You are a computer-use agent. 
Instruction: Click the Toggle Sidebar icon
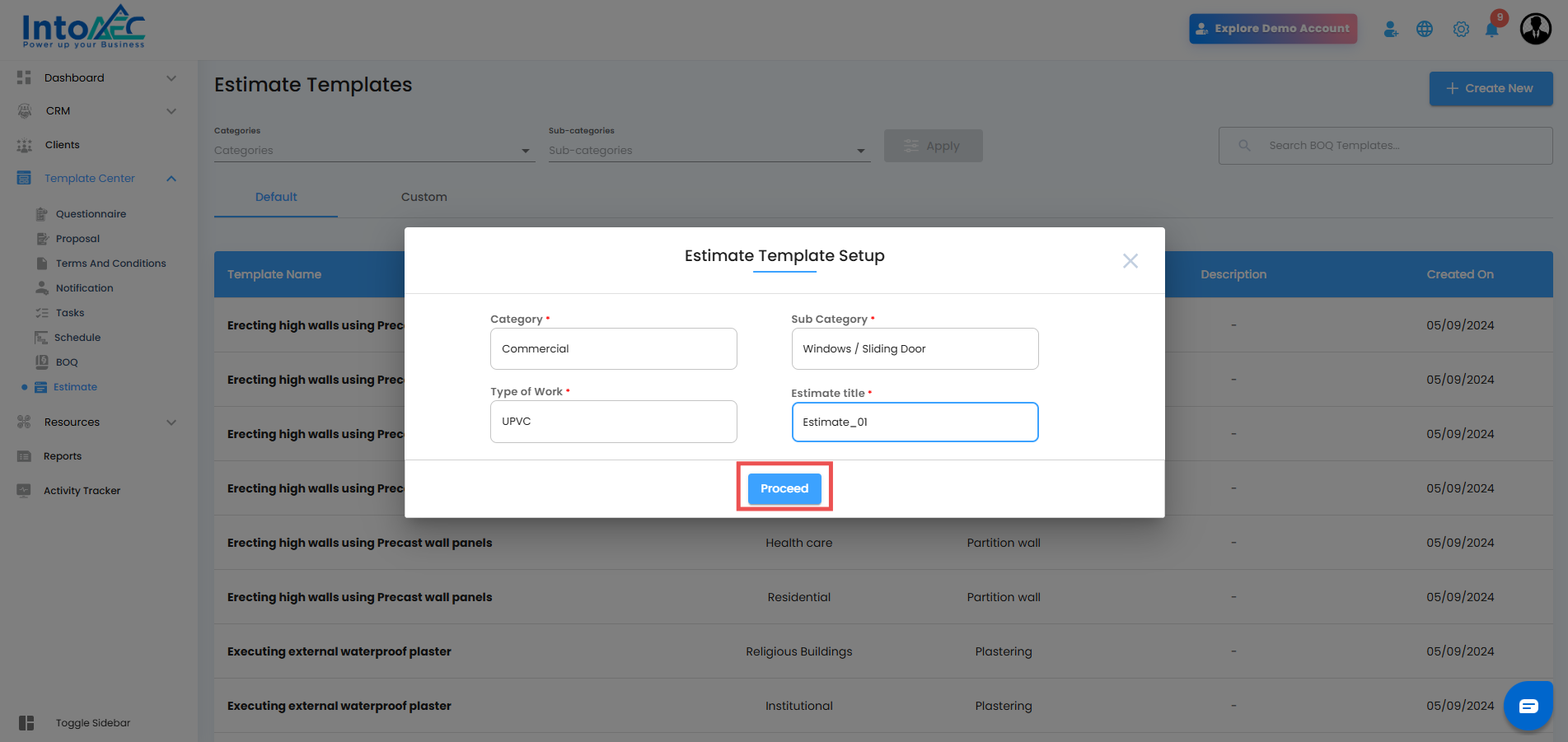click(x=26, y=723)
